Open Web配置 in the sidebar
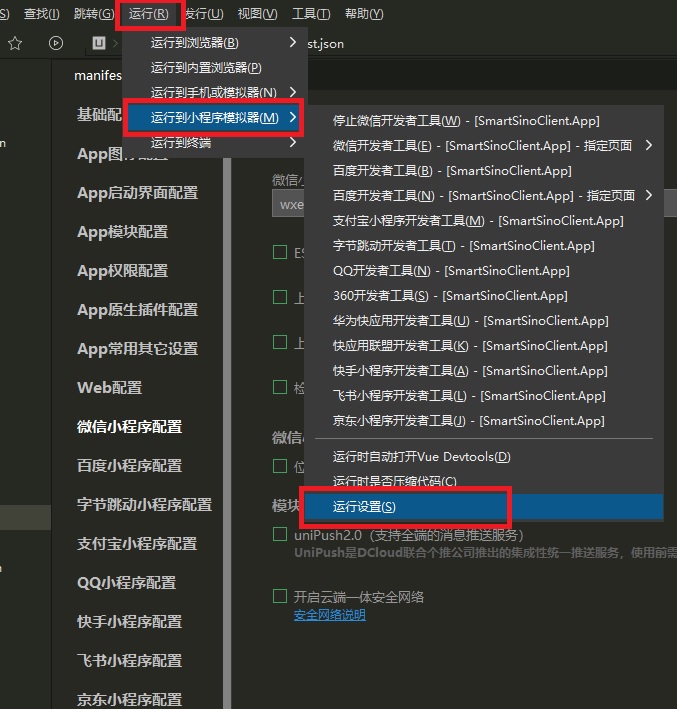This screenshot has width=677, height=709. 109,388
